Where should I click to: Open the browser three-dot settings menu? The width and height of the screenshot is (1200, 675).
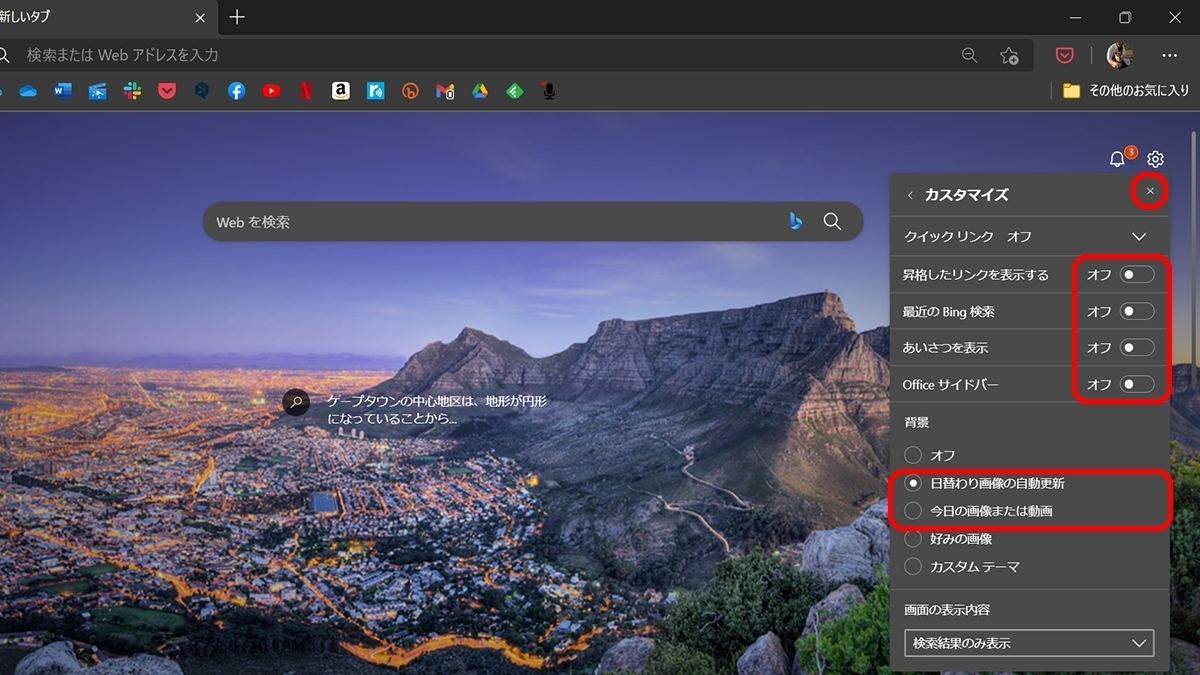pyautogui.click(x=1170, y=56)
